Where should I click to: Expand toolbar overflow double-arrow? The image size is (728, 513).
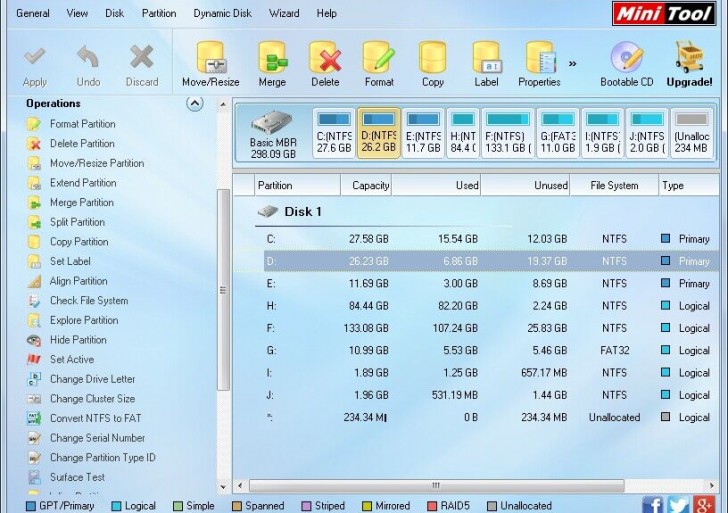coord(572,64)
